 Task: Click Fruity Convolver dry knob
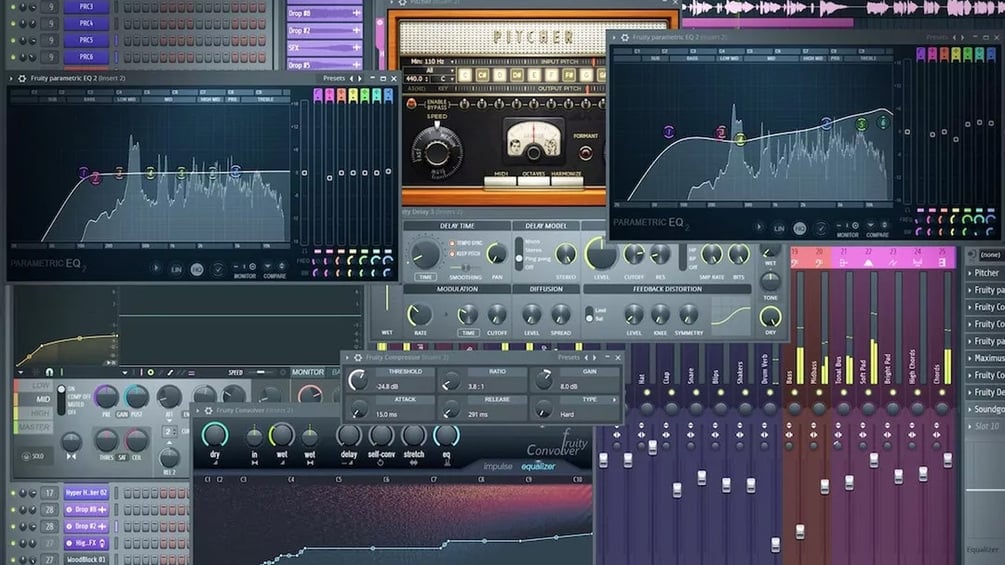tap(215, 435)
